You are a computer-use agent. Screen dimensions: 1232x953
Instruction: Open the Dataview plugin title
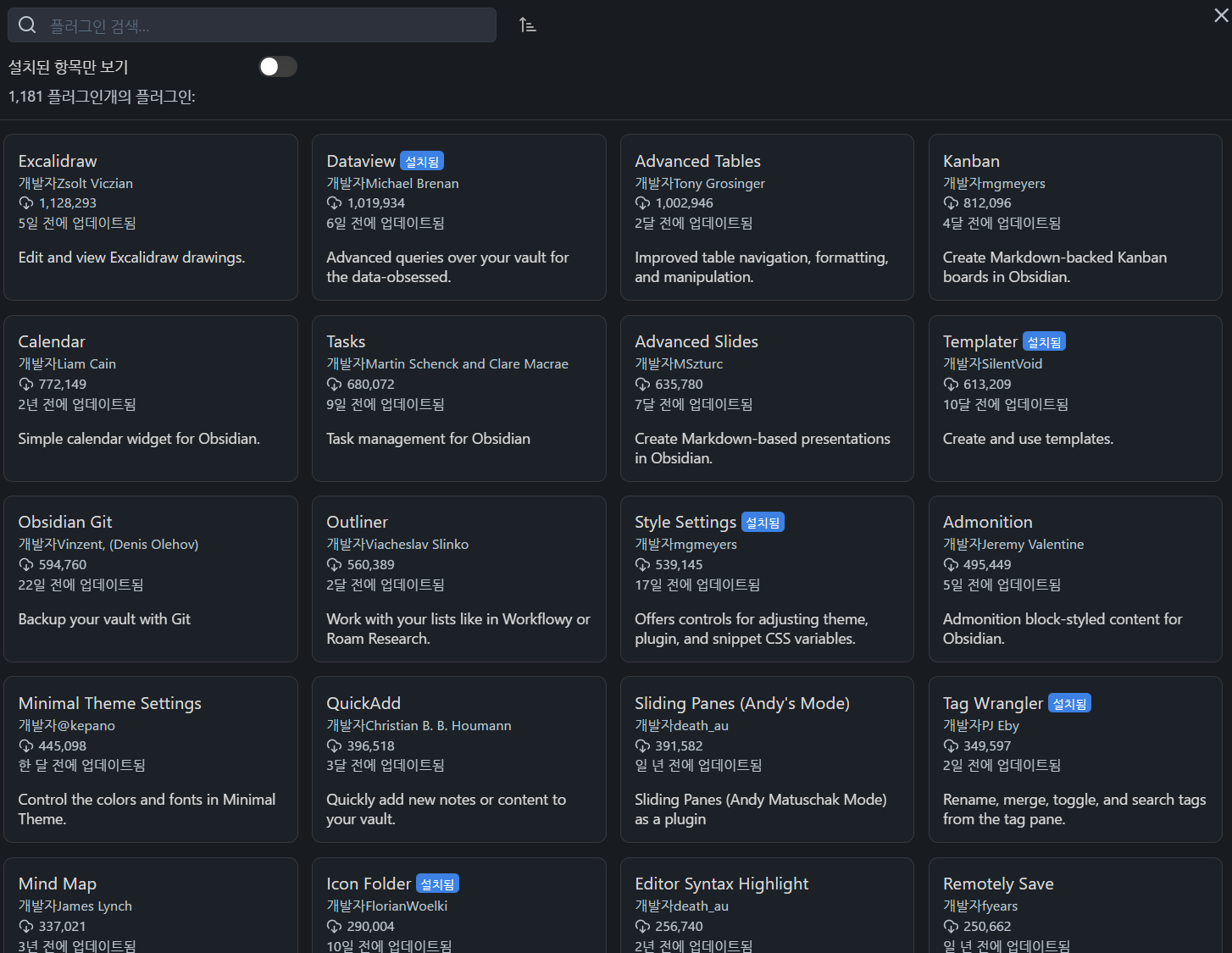[361, 161]
